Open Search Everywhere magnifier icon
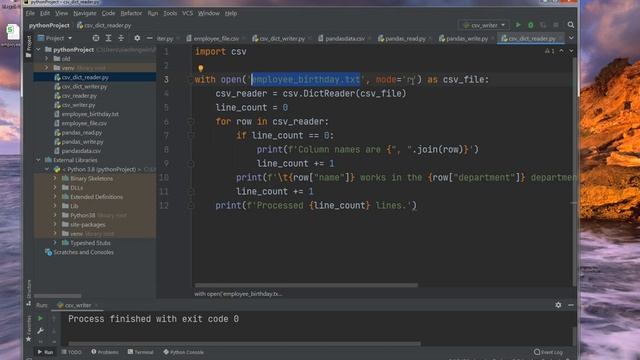 571,25
